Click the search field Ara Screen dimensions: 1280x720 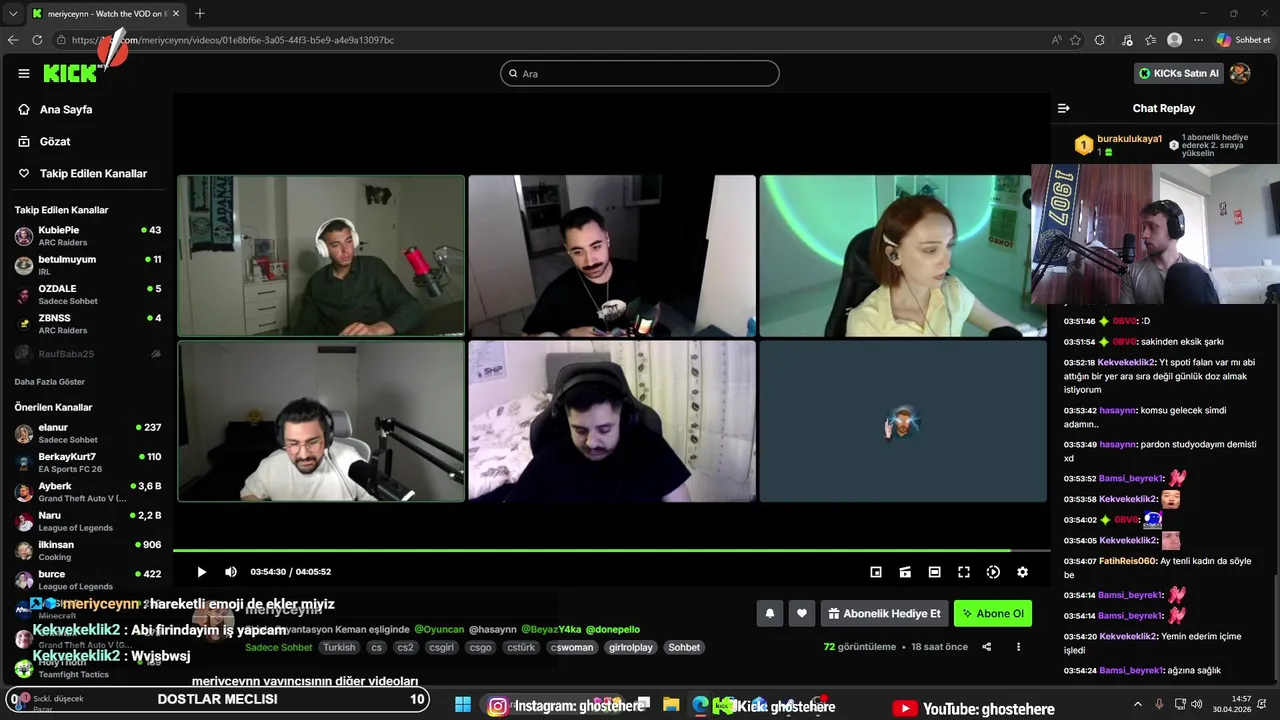click(x=640, y=73)
